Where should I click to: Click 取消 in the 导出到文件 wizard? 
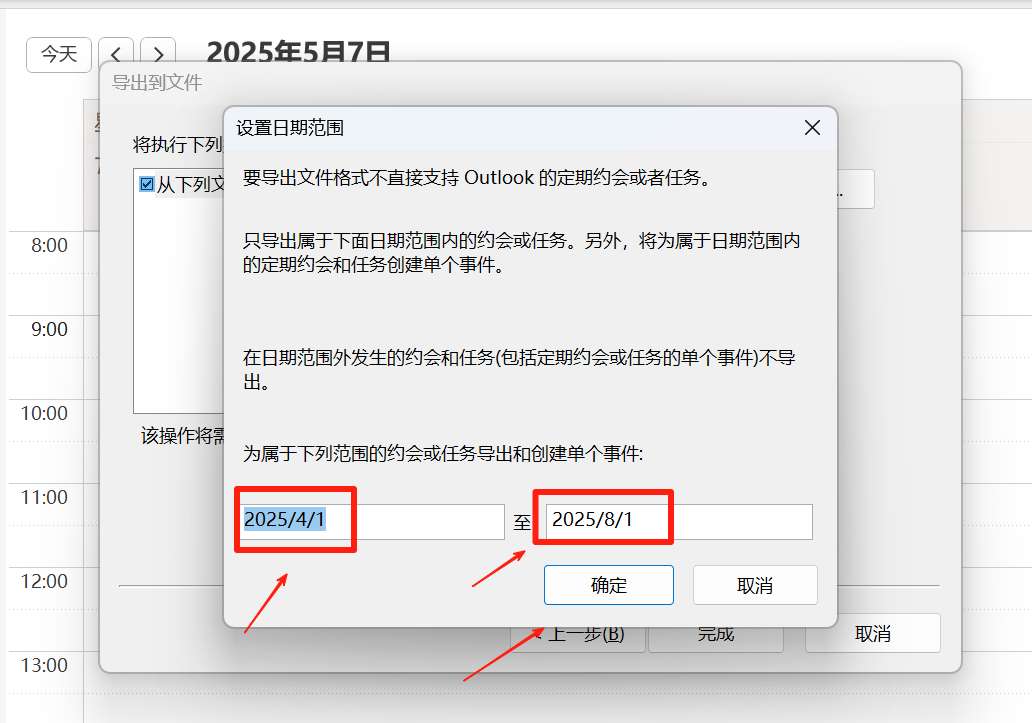pos(873,633)
